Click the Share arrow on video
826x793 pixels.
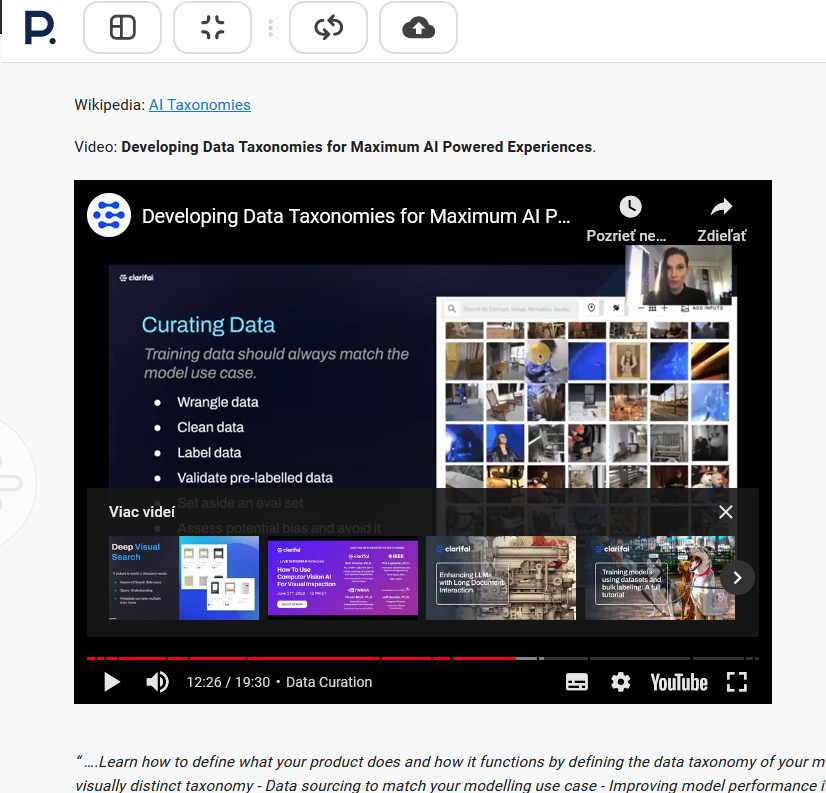(x=721, y=207)
